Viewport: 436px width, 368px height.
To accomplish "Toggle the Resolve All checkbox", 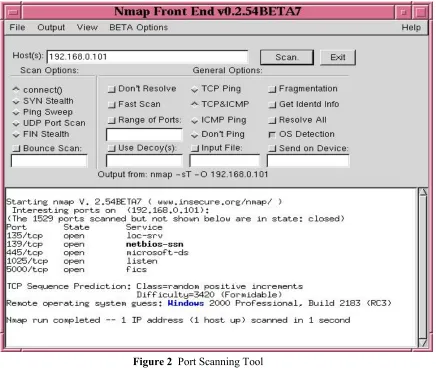I will tap(272, 120).
